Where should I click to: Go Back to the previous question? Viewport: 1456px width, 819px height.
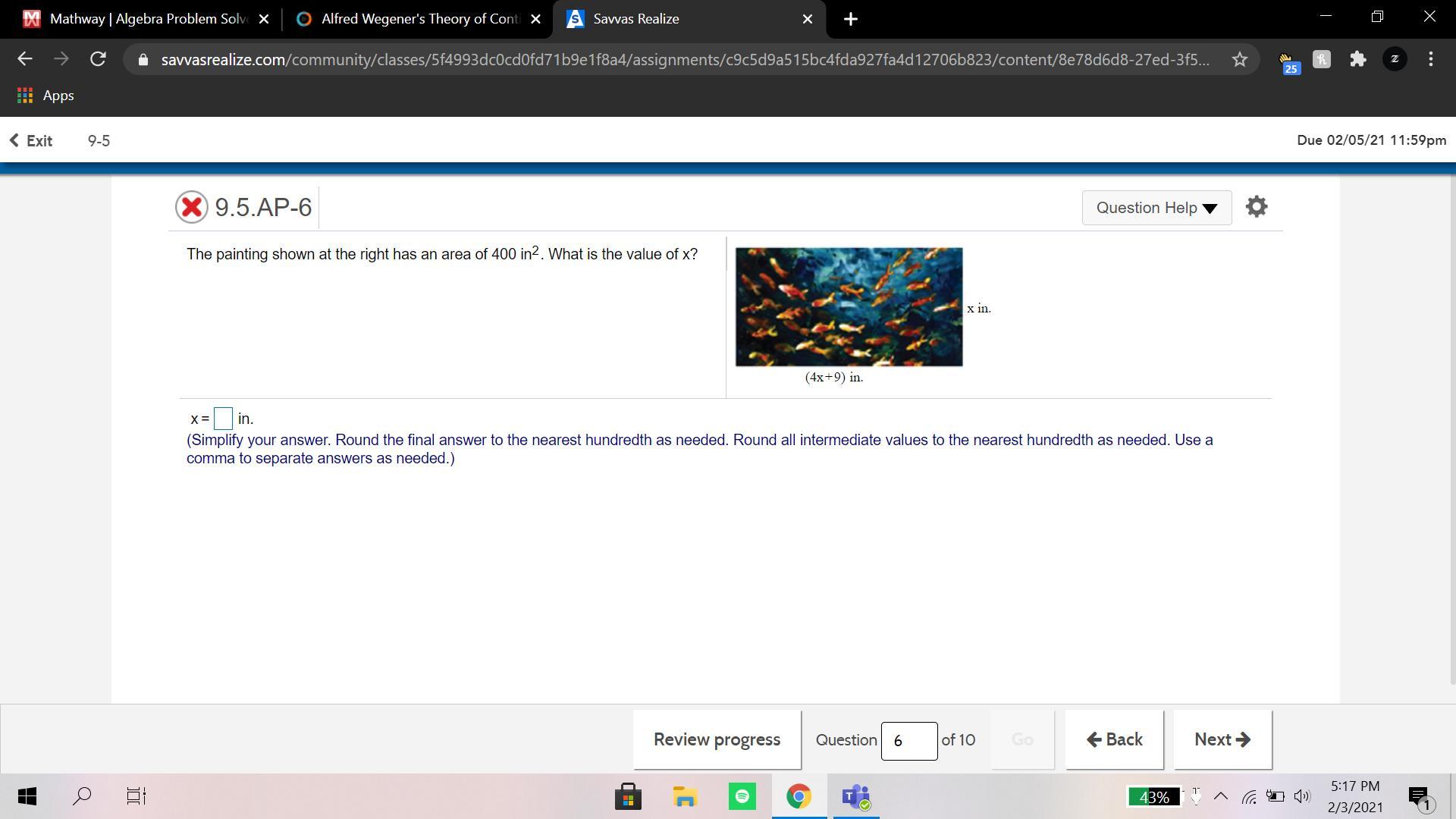click(x=1114, y=739)
